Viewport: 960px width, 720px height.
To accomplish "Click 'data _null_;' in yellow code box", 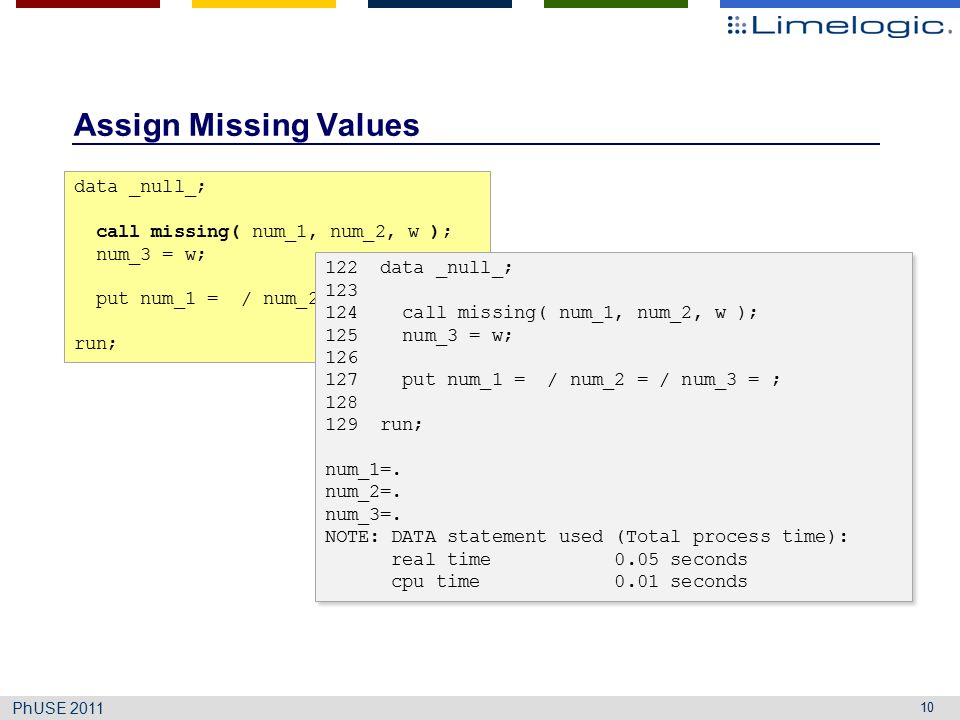I will (x=140, y=187).
